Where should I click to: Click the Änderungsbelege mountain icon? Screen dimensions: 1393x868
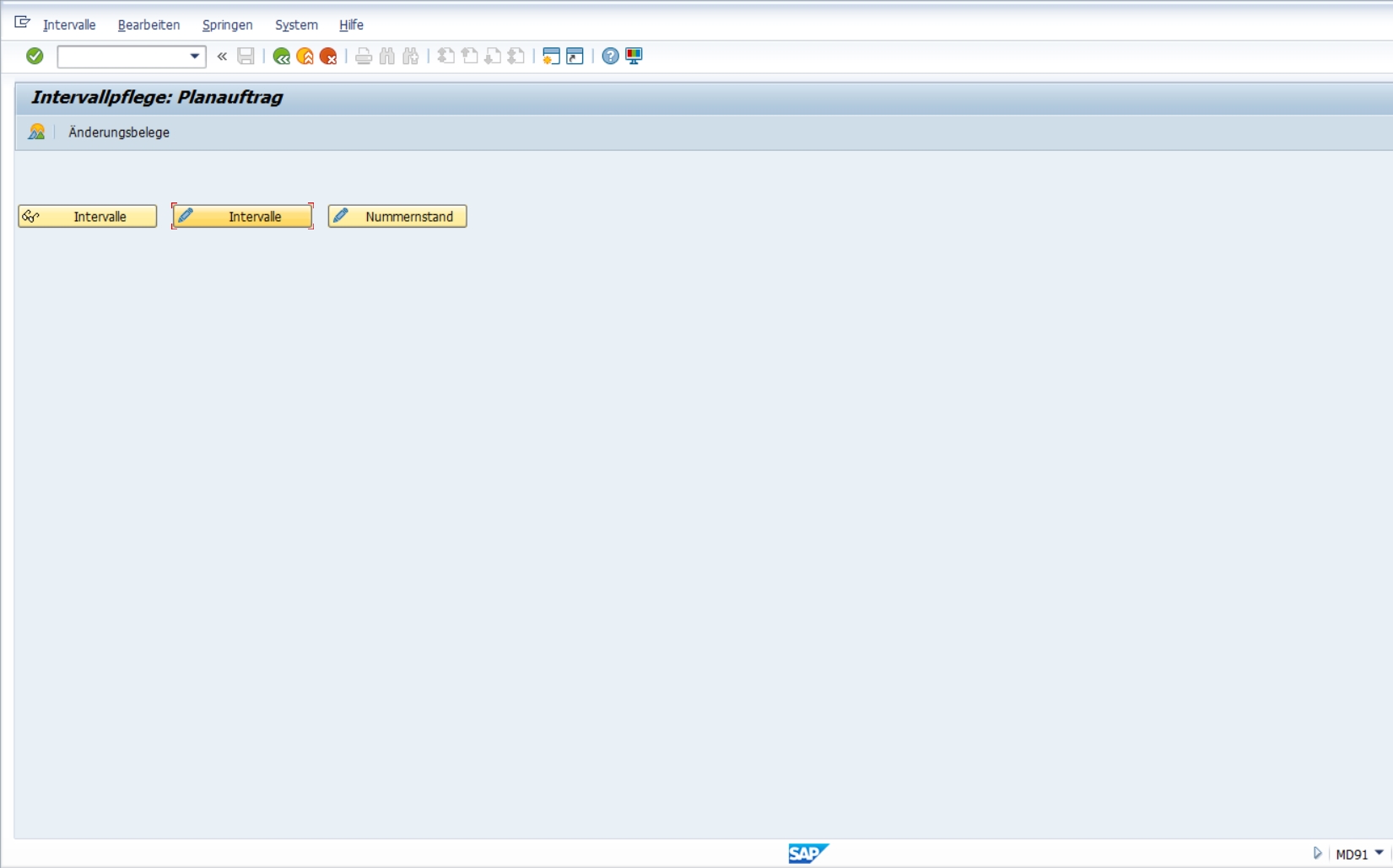36,132
